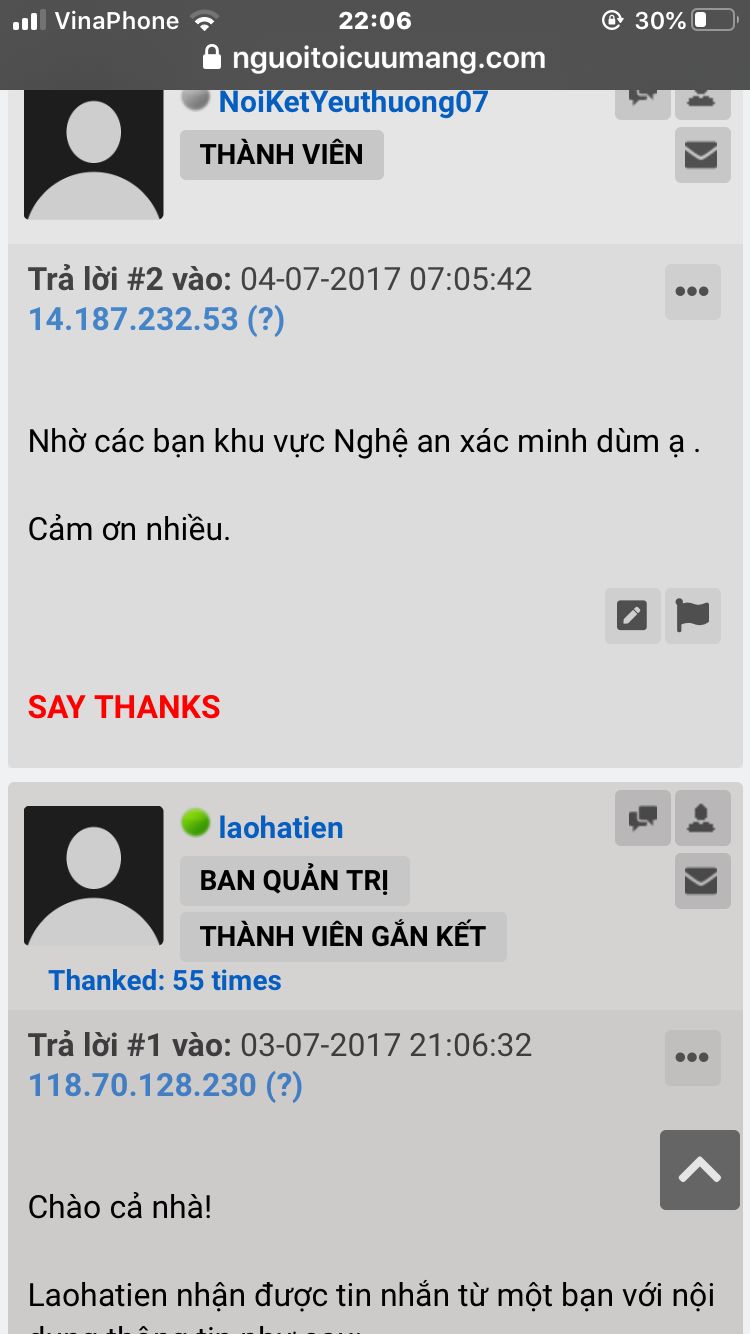The width and height of the screenshot is (750, 1334).
Task: Open user profile icon beside laohatien
Action: 703,818
